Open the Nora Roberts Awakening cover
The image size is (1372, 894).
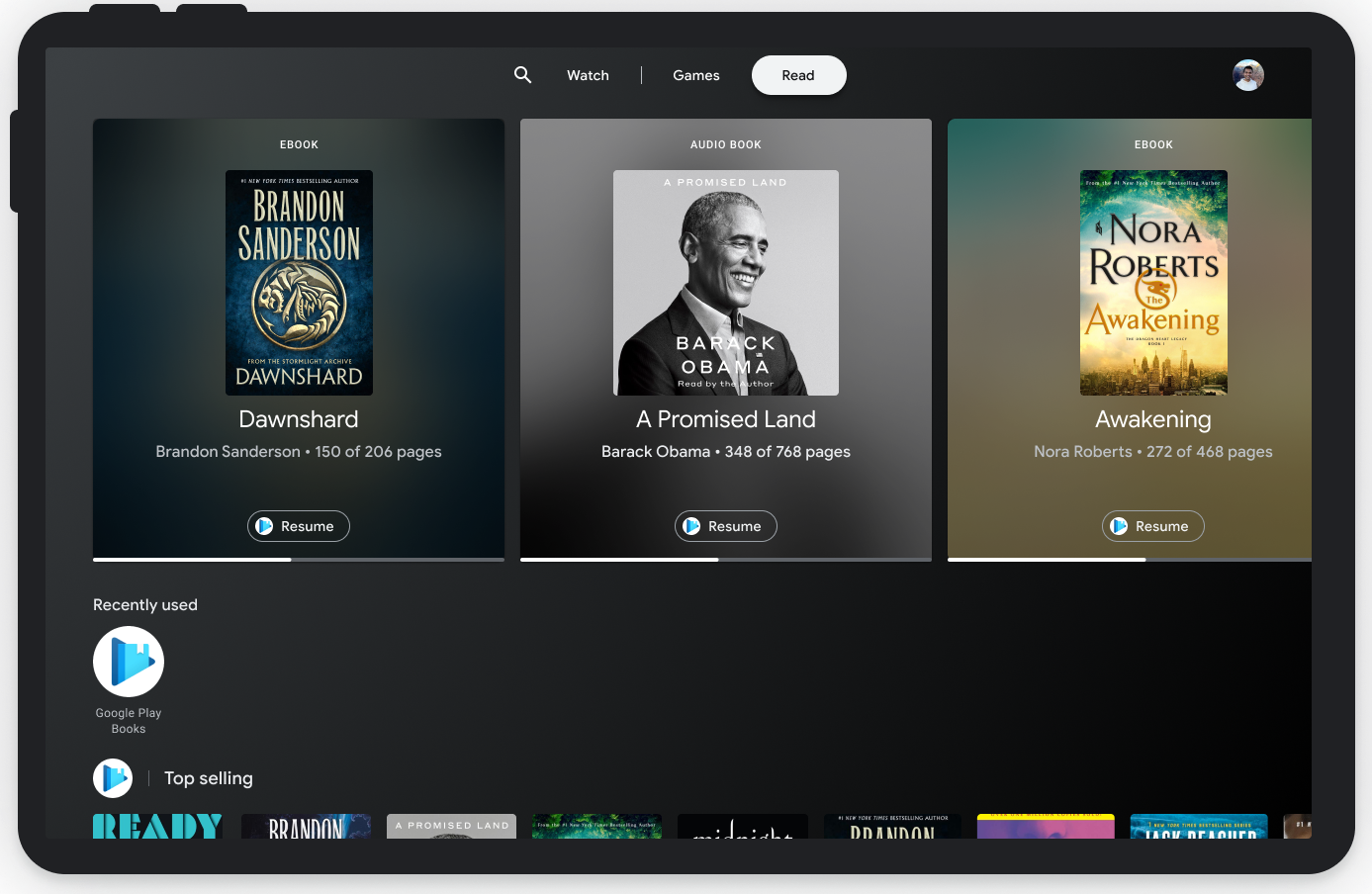[1153, 283]
